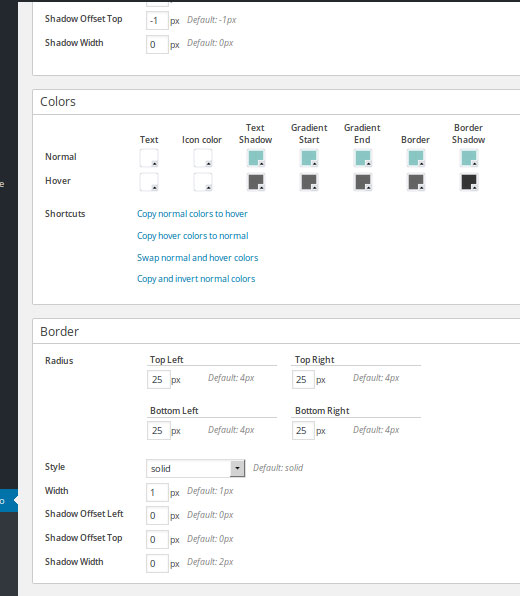Image resolution: width=520 pixels, height=596 pixels.
Task: Open the Normal Icon color swatch
Action: coord(203,158)
